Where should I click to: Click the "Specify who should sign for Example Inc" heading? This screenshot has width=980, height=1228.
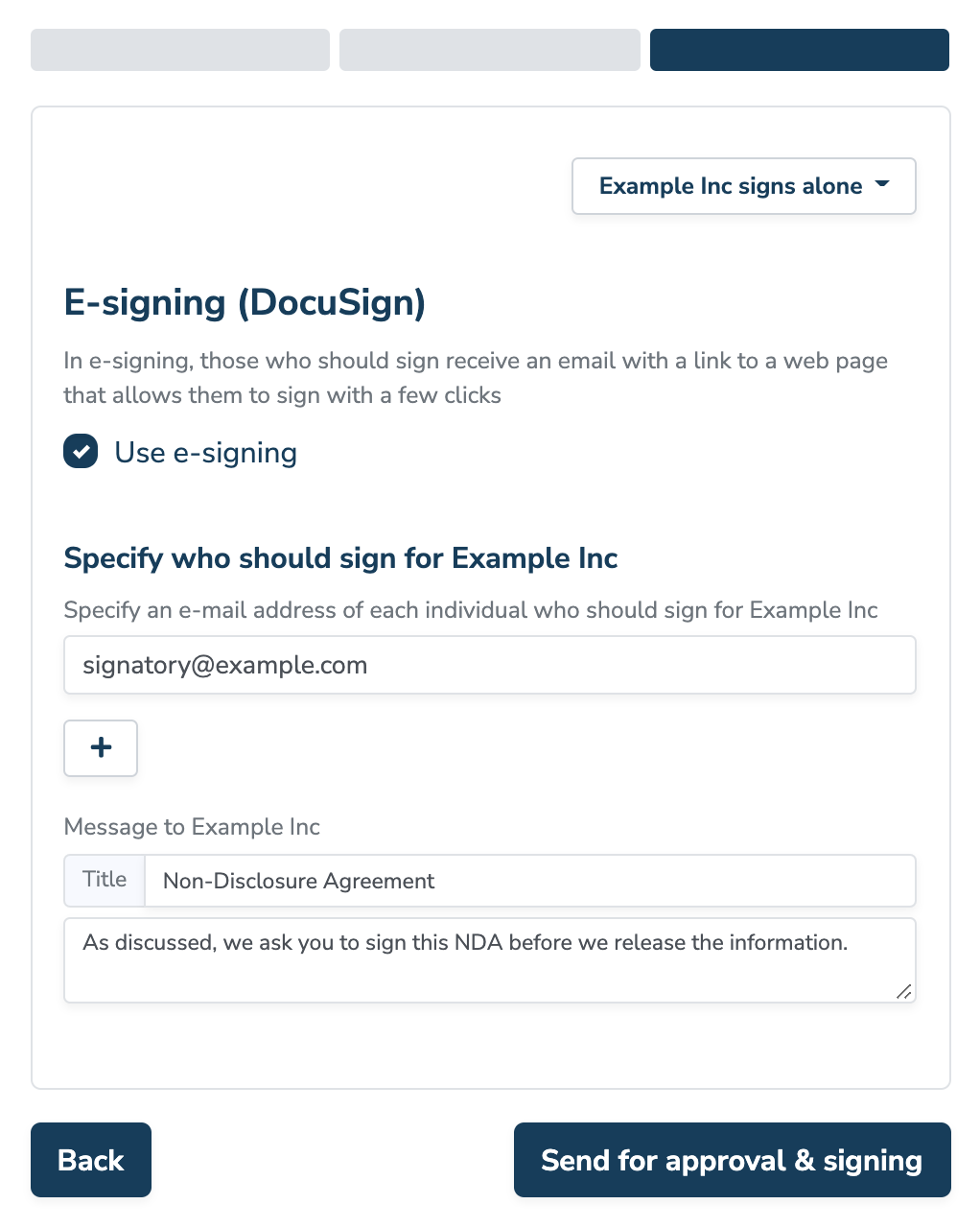click(x=340, y=558)
